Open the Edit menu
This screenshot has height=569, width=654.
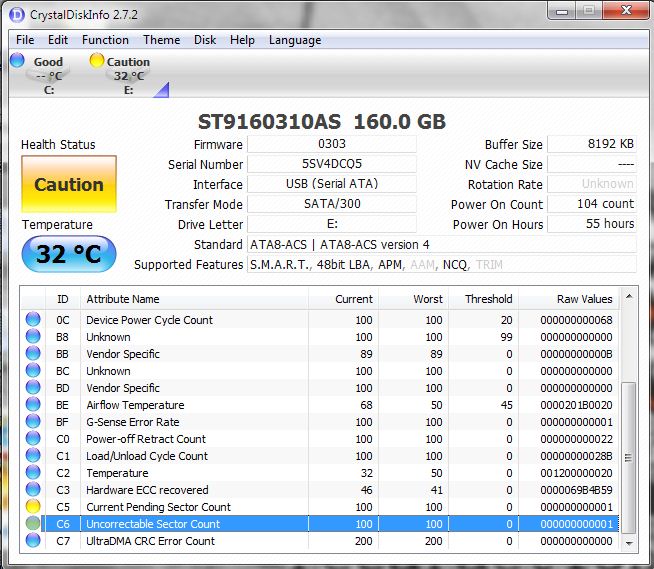pyautogui.click(x=58, y=40)
